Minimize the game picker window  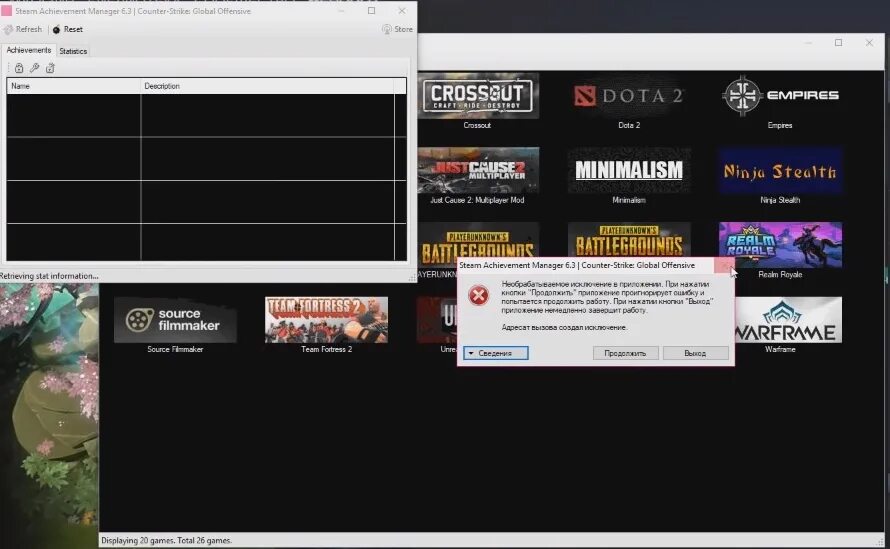pyautogui.click(x=808, y=43)
